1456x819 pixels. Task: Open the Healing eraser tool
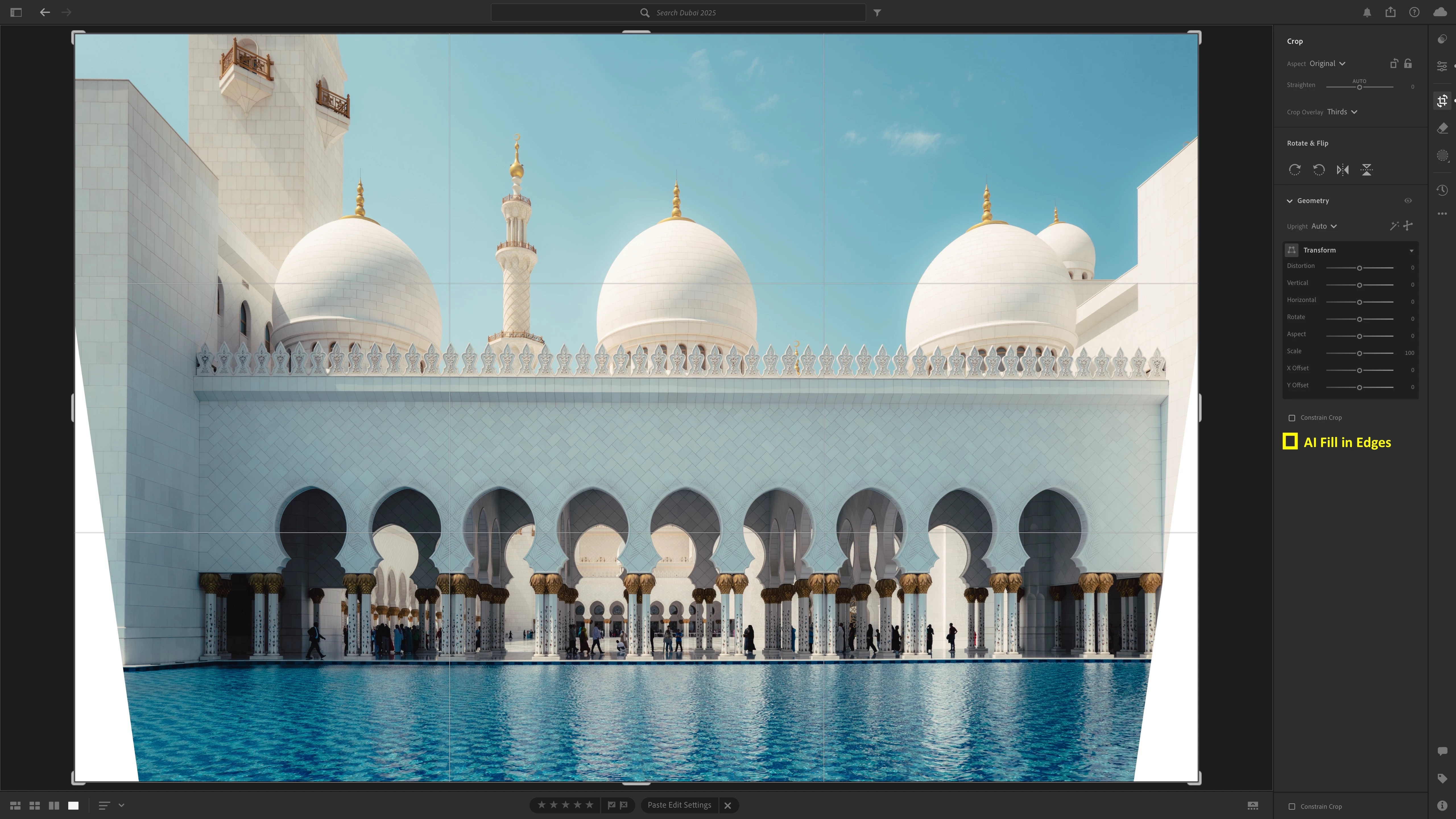1442,128
